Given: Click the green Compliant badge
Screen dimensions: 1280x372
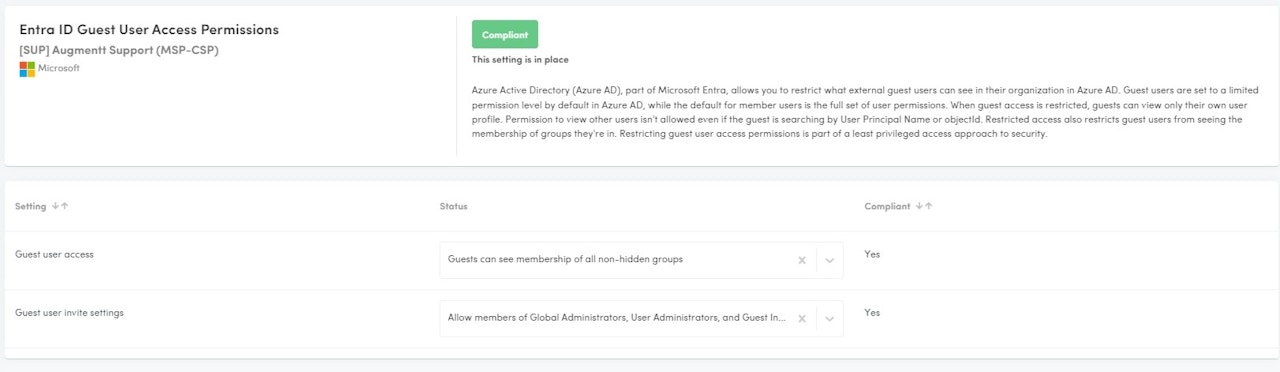Looking at the screenshot, I should point(505,34).
